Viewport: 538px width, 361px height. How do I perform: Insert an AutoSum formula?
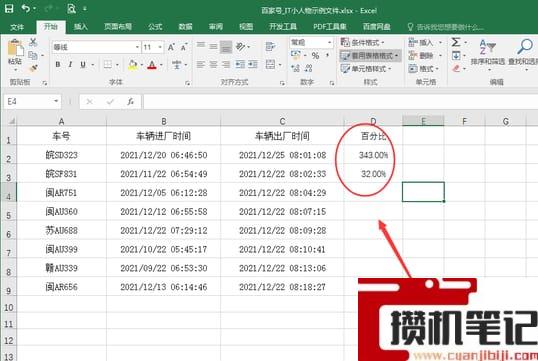tap(456, 42)
